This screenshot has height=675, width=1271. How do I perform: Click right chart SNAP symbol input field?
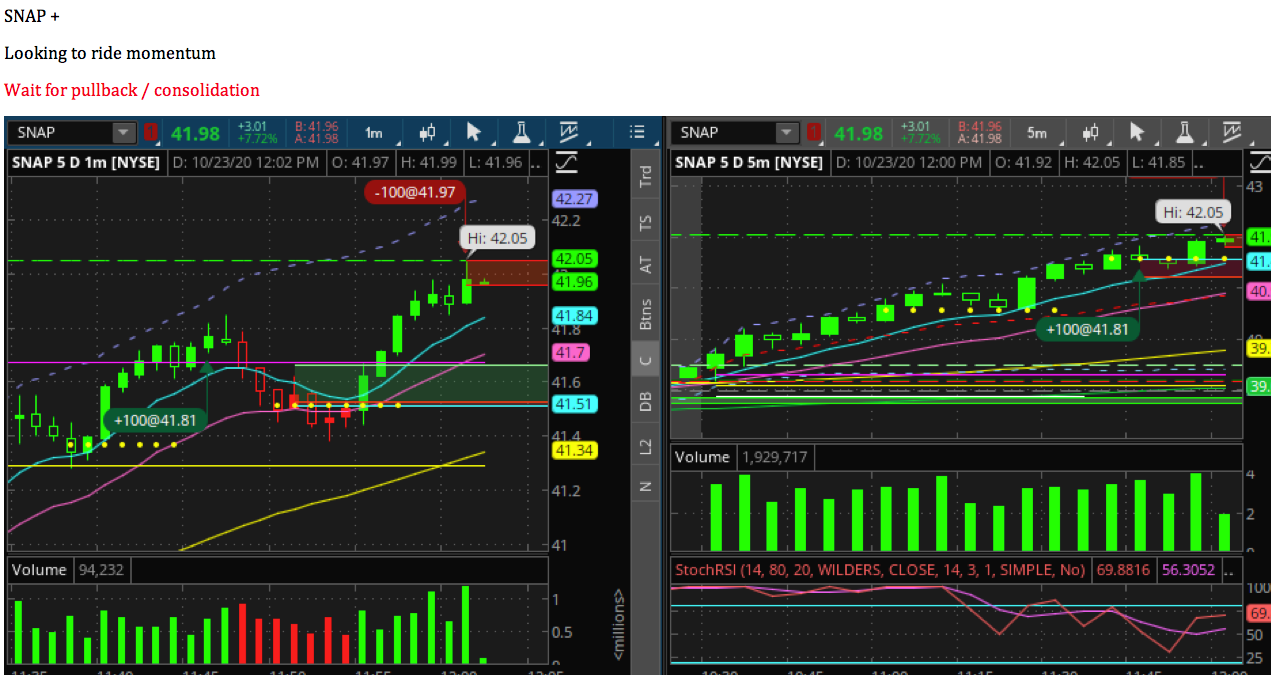tap(725, 132)
